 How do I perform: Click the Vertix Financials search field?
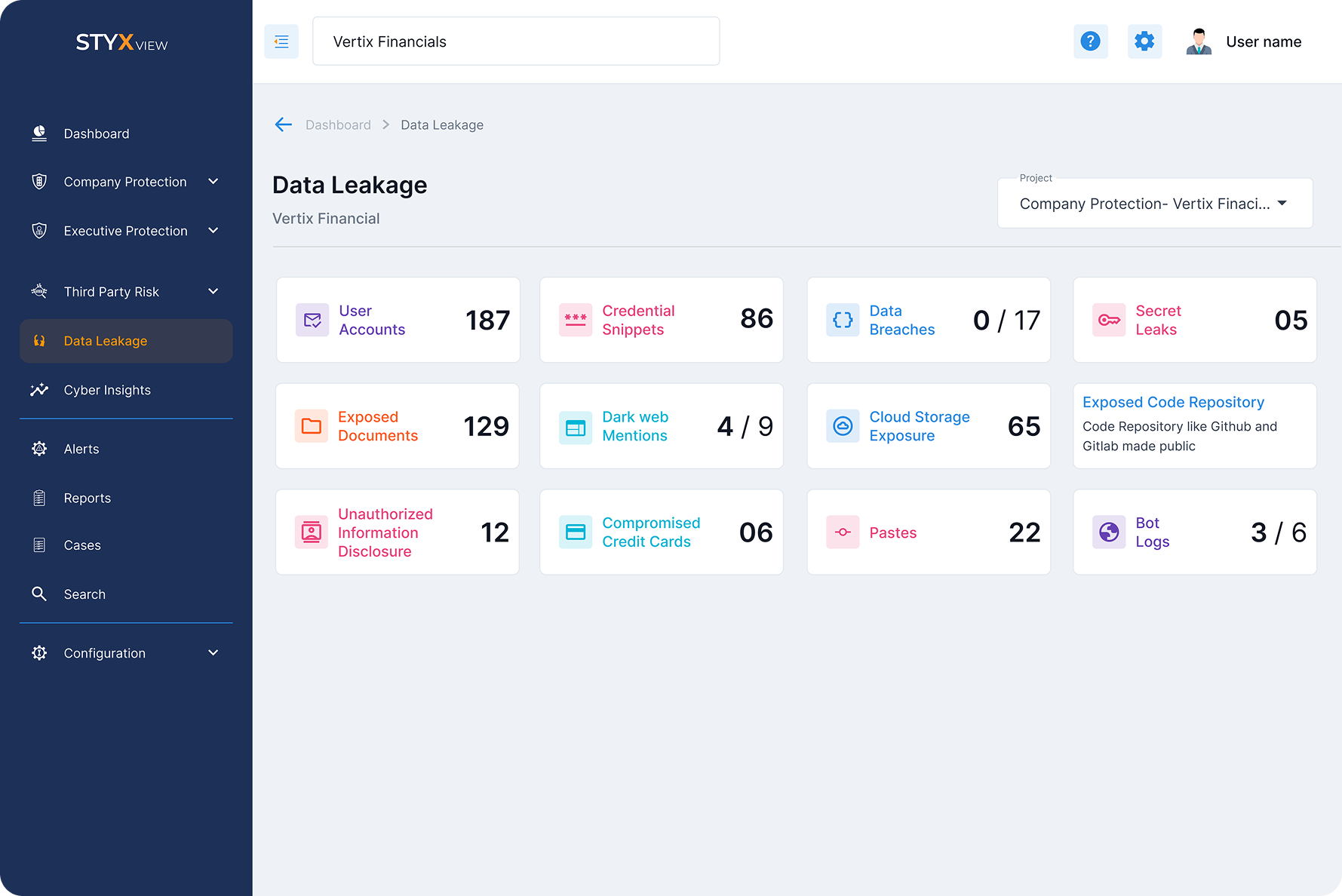click(x=516, y=41)
